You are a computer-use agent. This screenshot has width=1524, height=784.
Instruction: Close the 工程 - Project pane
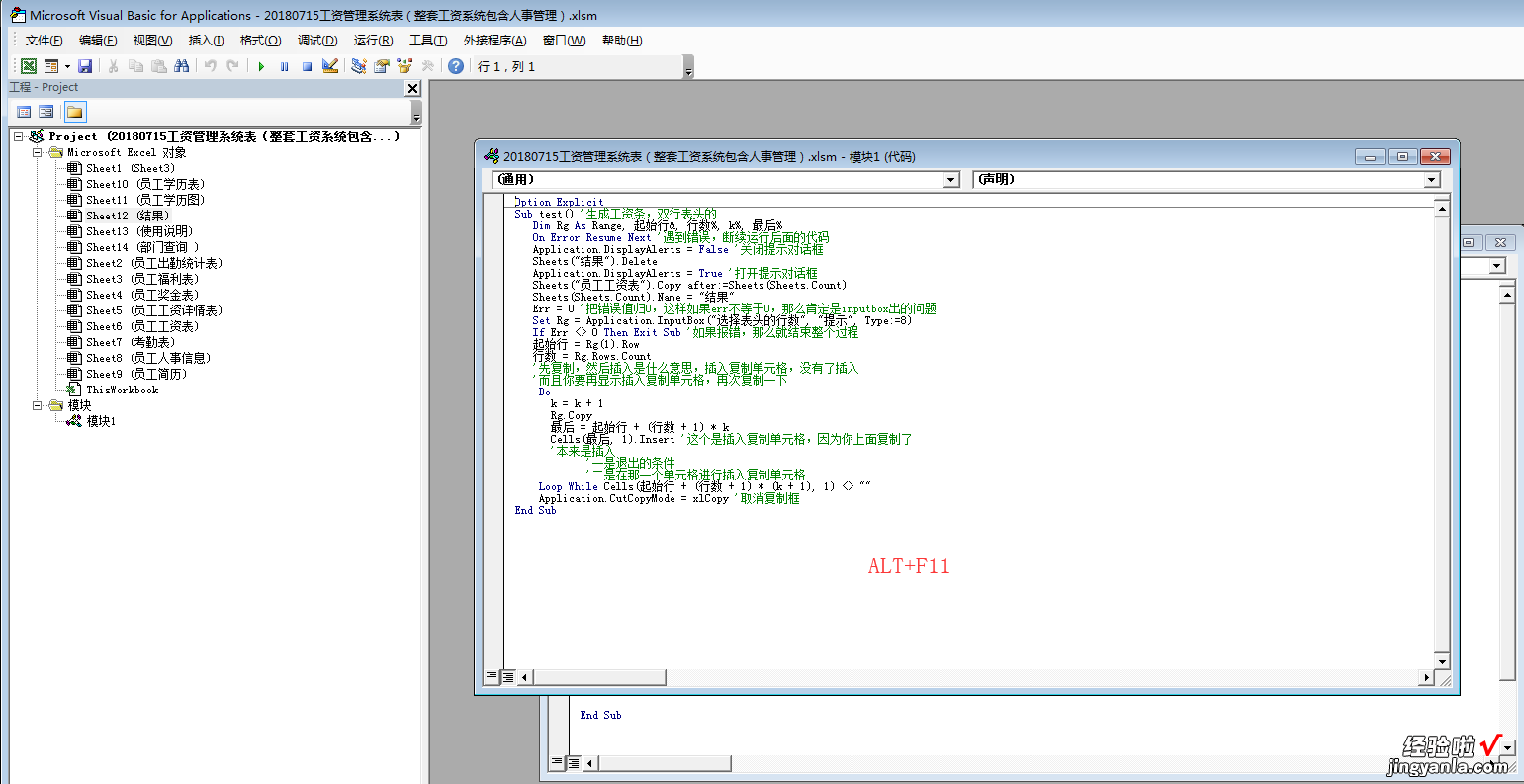(413, 88)
